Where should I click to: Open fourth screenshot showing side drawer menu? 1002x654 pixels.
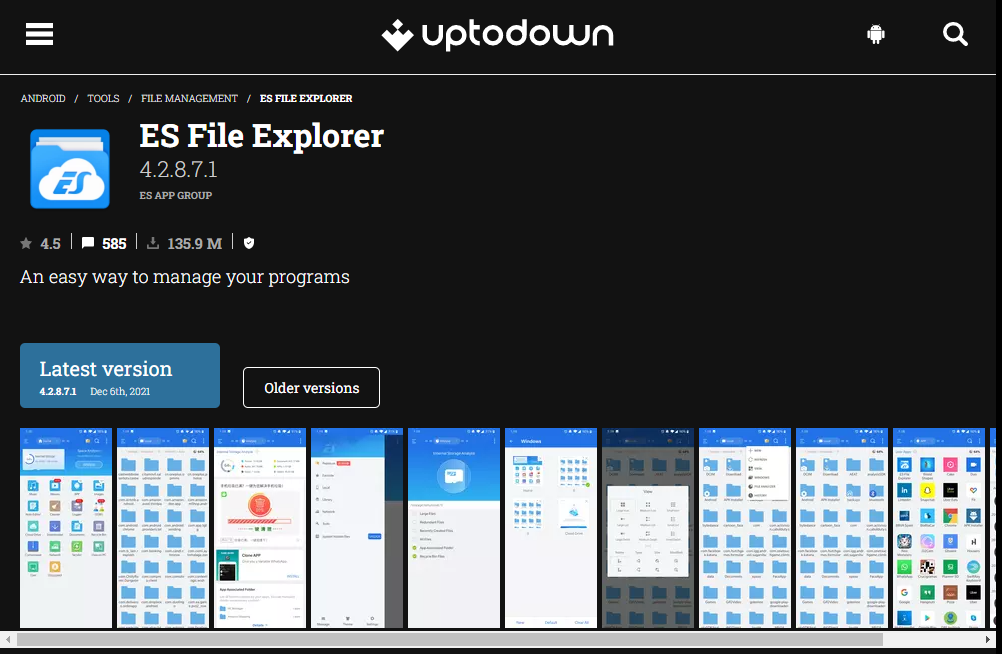point(357,528)
